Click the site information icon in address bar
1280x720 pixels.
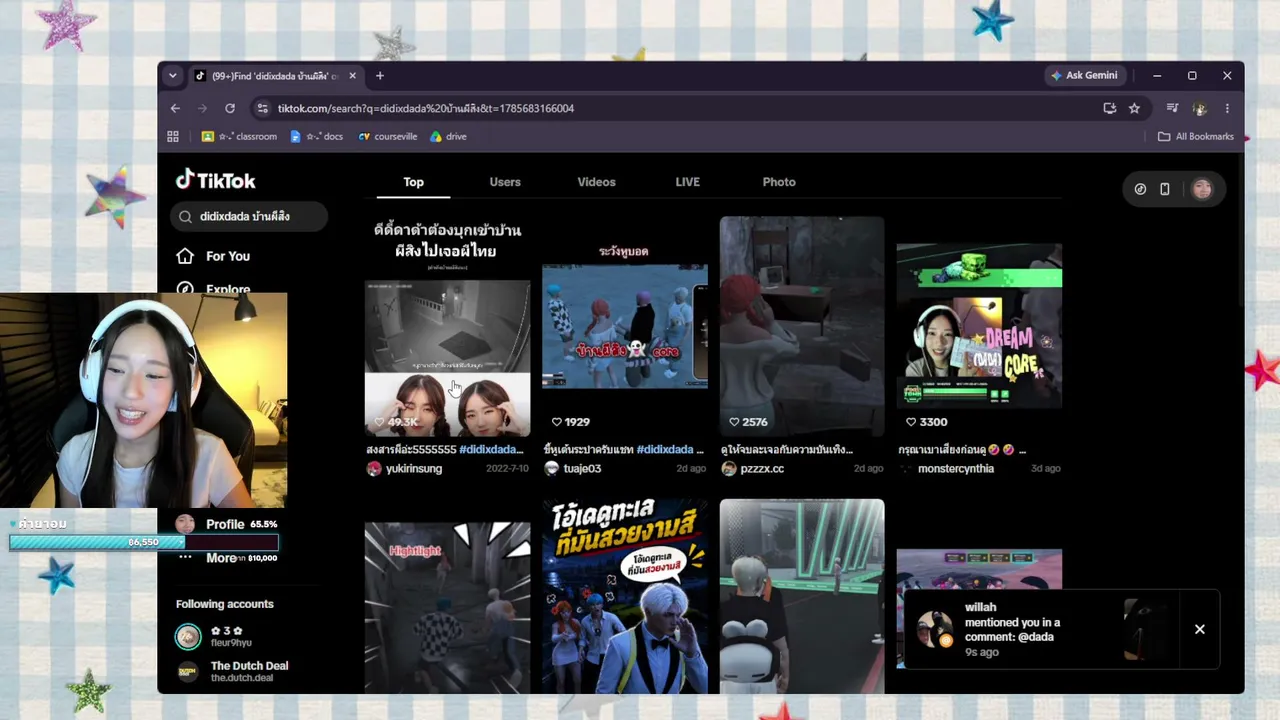[262, 108]
